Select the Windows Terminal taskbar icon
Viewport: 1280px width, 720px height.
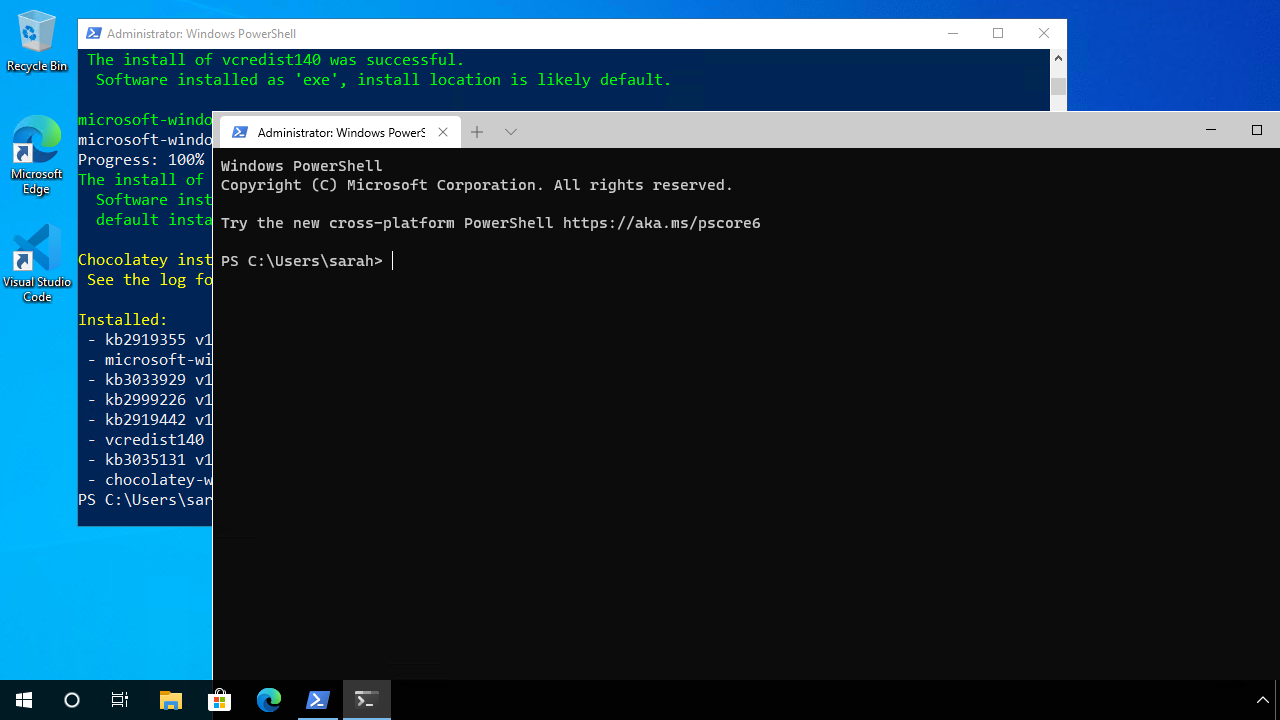pyautogui.click(x=366, y=699)
